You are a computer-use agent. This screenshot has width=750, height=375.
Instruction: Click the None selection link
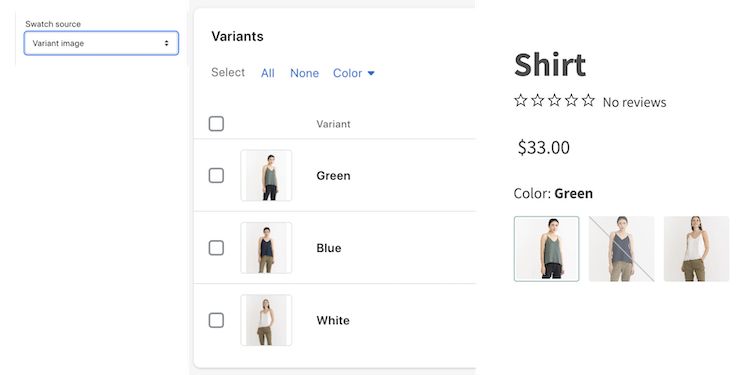click(304, 73)
